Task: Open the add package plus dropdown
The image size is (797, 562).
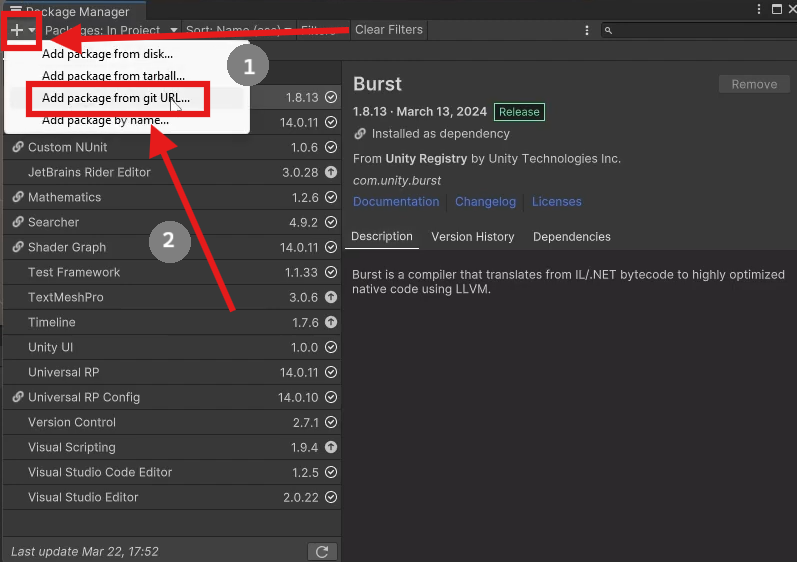Action: click(22, 30)
